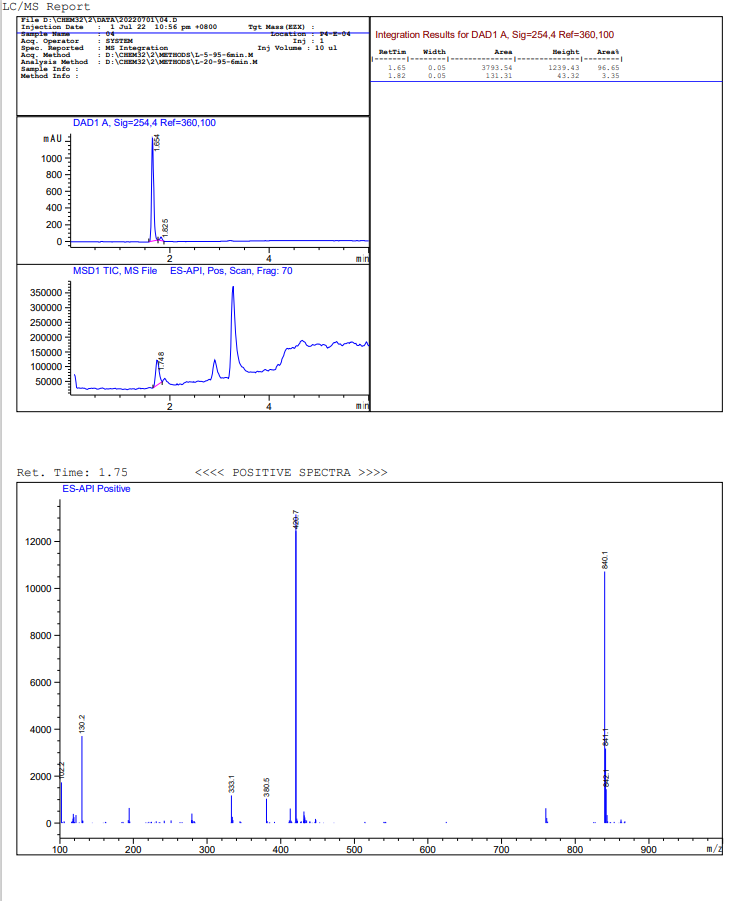This screenshot has width=736, height=901.
Task: Select the 'DAD1 A, Sig=254,4 Ref=360,100' chromatogram title
Action: 144,123
